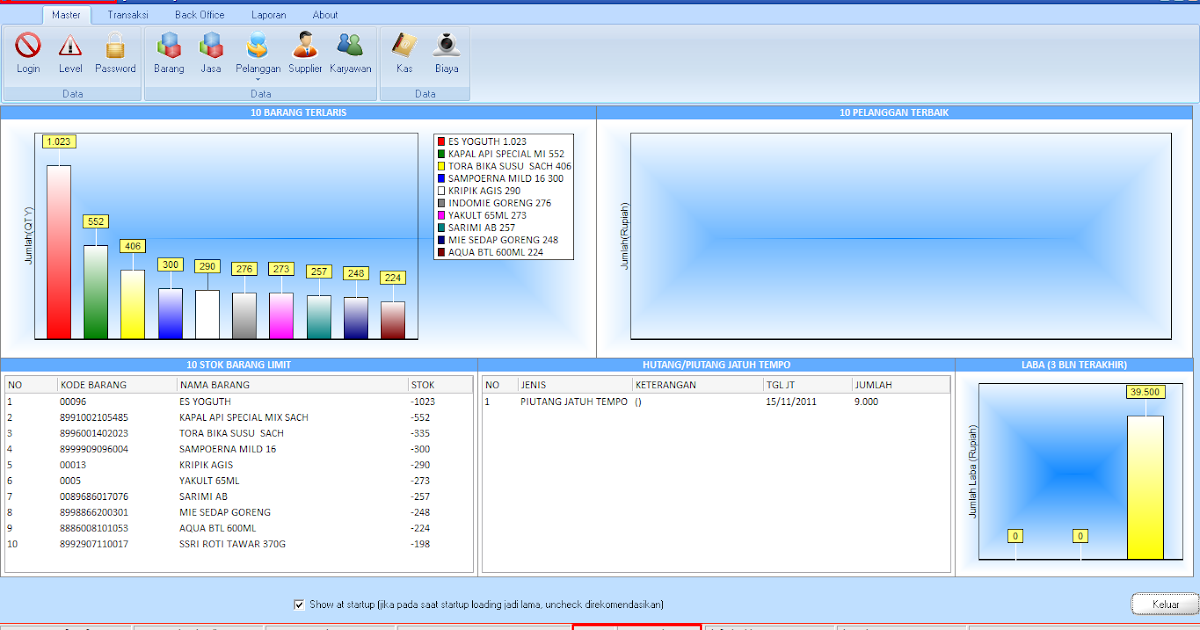The image size is (1200, 630).
Task: Open the Level warning icon
Action: coord(70,53)
